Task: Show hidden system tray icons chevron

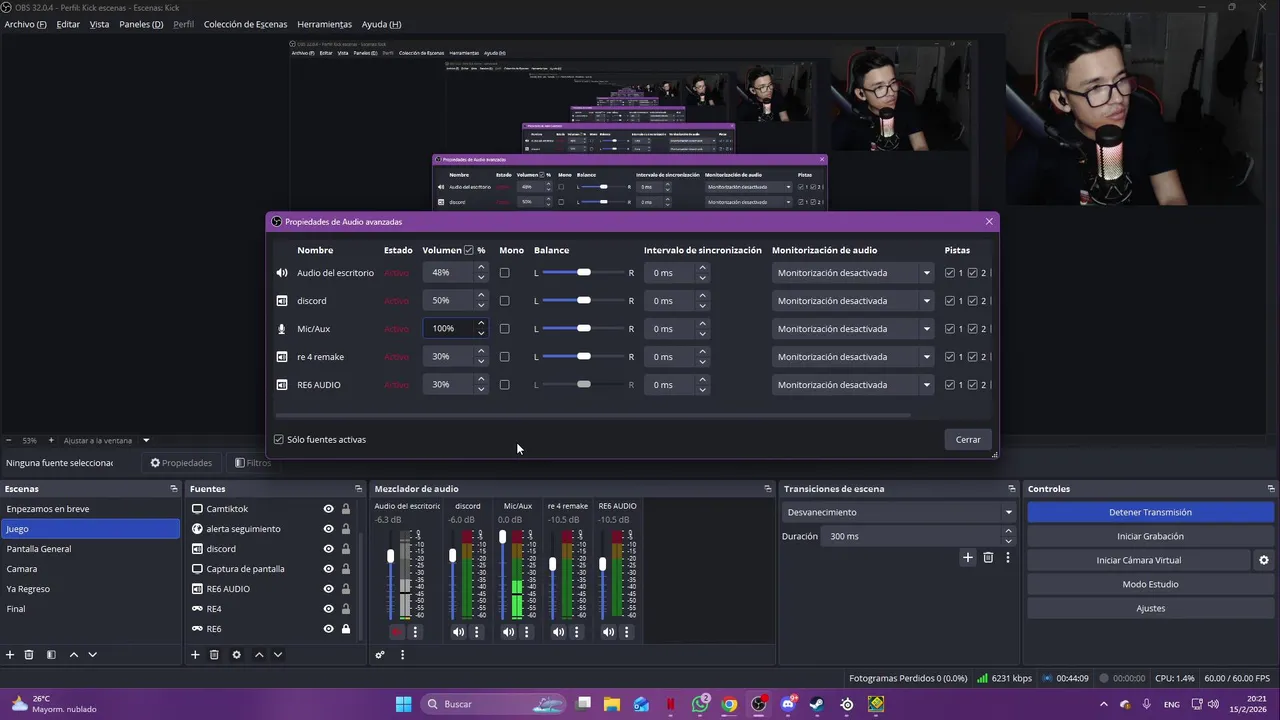Action: pos(1104,704)
